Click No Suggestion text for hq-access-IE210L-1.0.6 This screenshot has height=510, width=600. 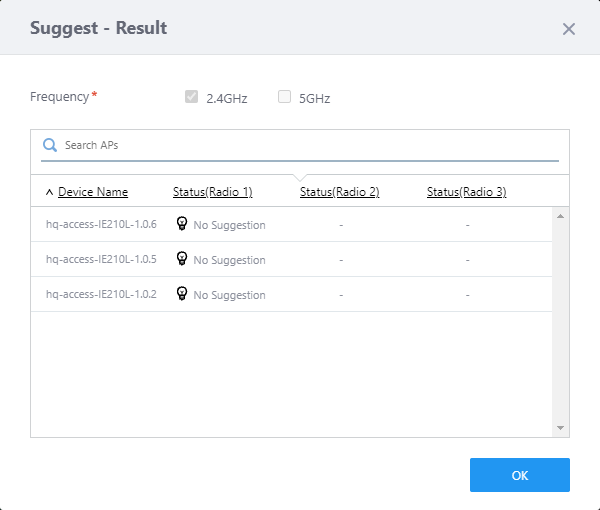point(229,225)
